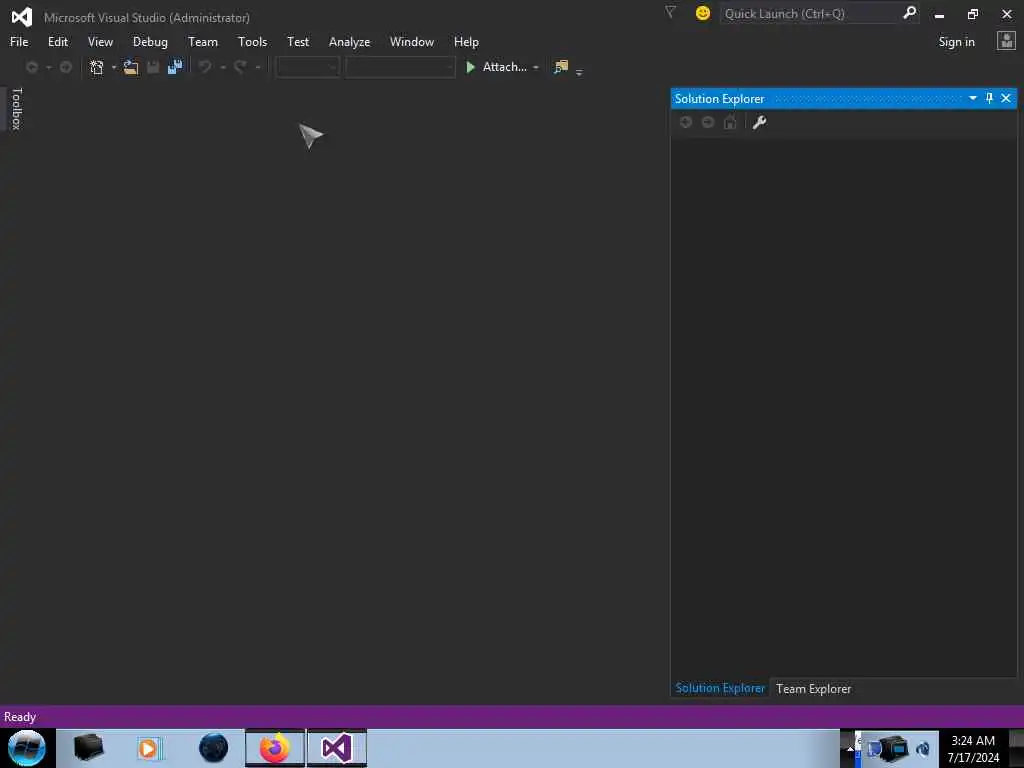Click the Redo toolbar icon
1024x768 pixels.
[x=240, y=67]
